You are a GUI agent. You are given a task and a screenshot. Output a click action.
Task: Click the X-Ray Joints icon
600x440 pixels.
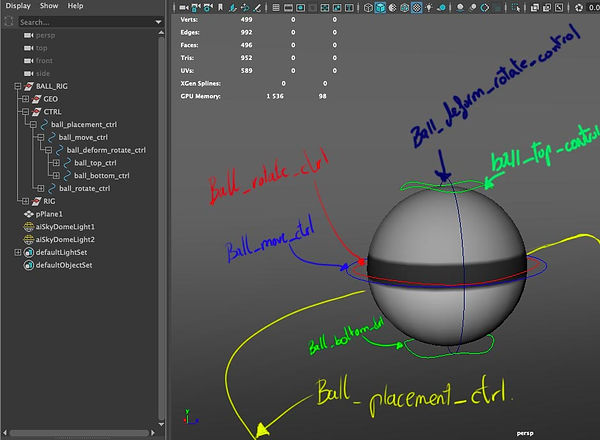[x=559, y=7]
